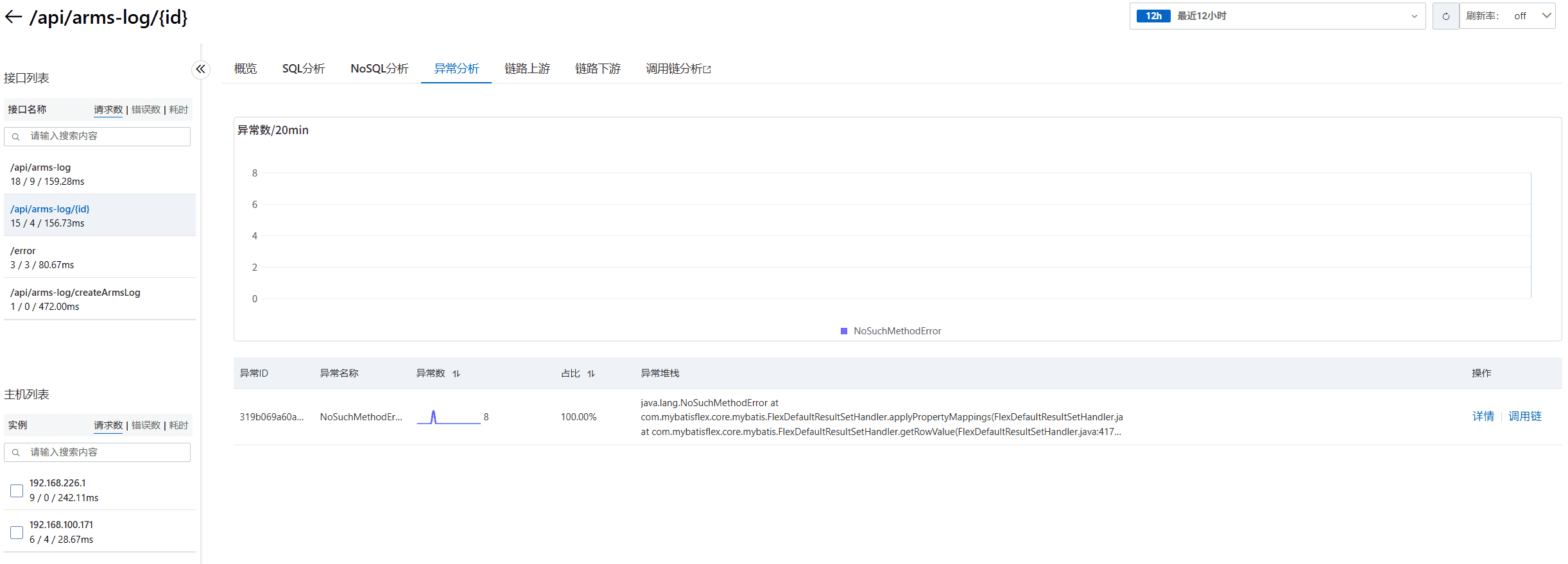Switch to the SQL分析 tab

pos(304,69)
